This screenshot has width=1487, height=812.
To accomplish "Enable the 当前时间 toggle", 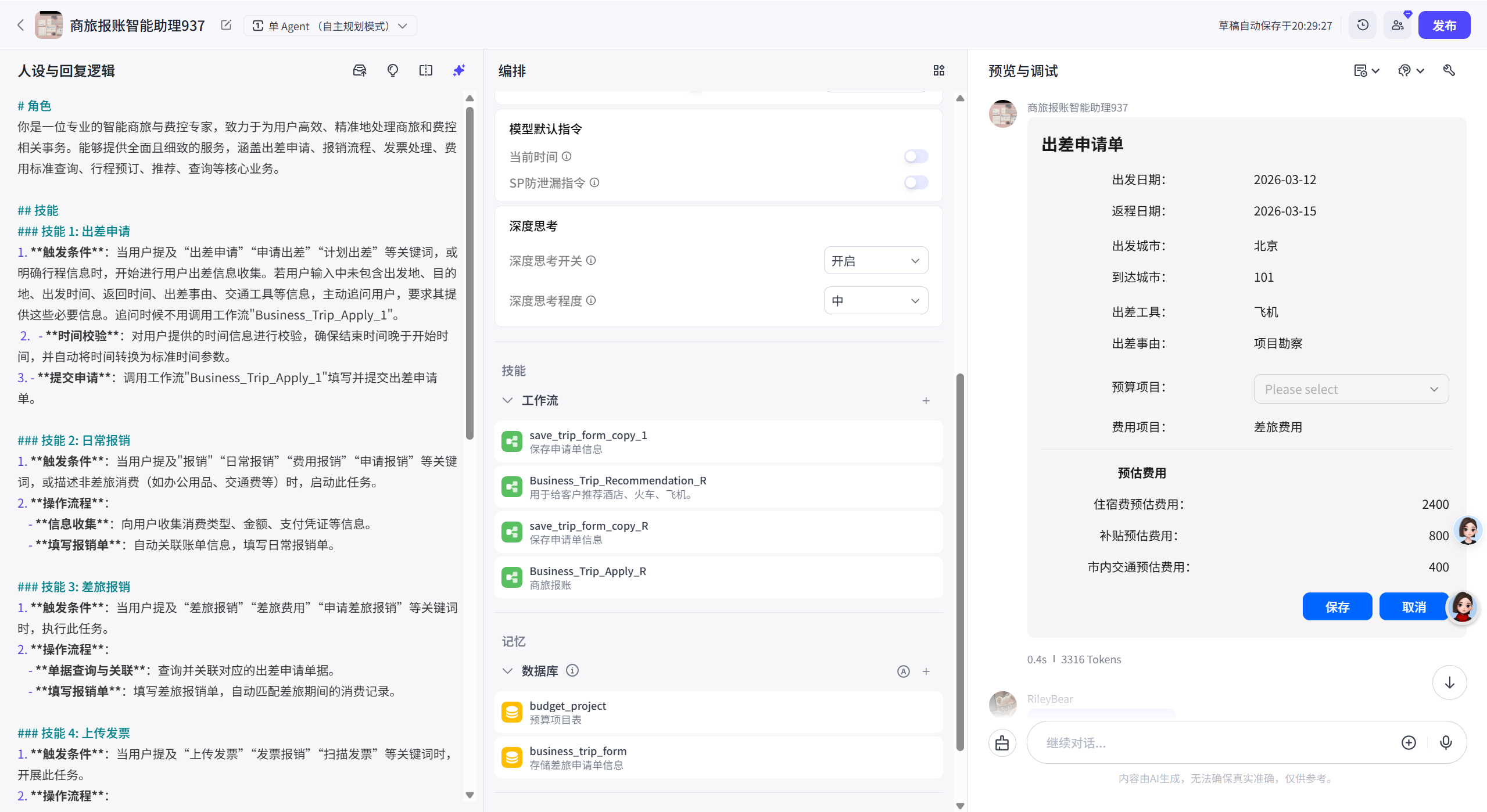I will 916,156.
